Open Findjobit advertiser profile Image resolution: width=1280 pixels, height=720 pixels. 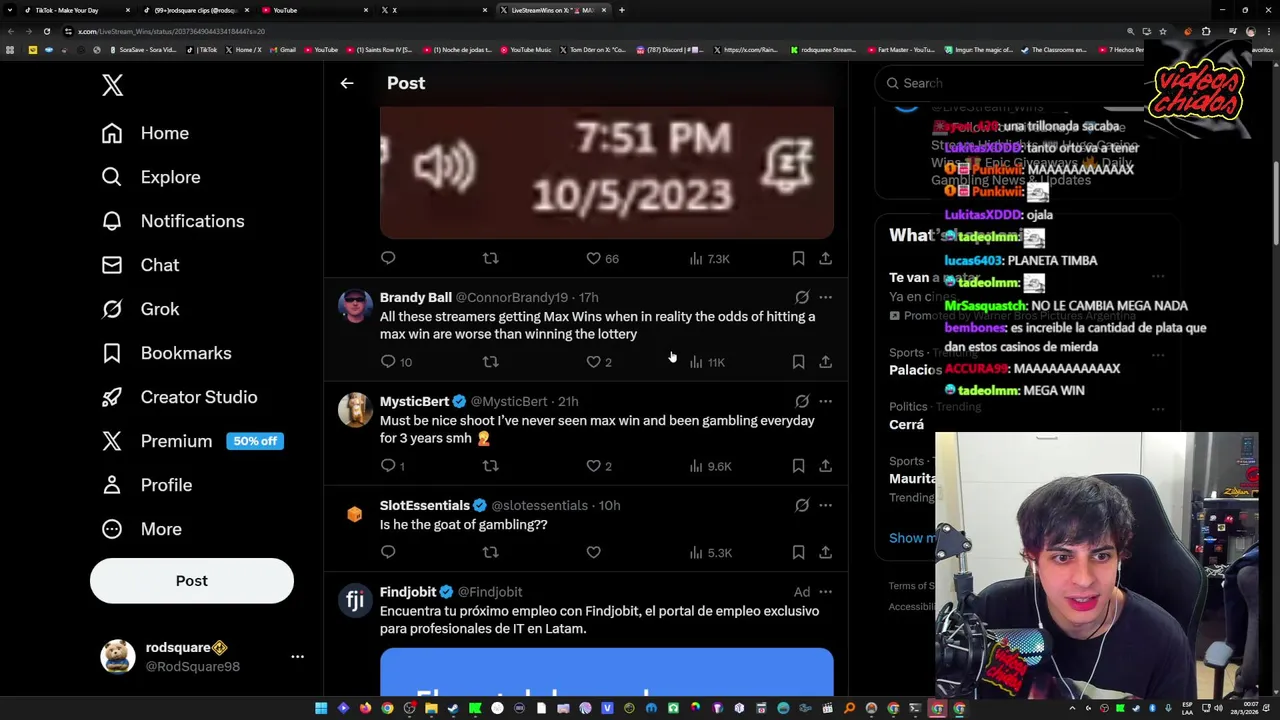click(x=408, y=592)
